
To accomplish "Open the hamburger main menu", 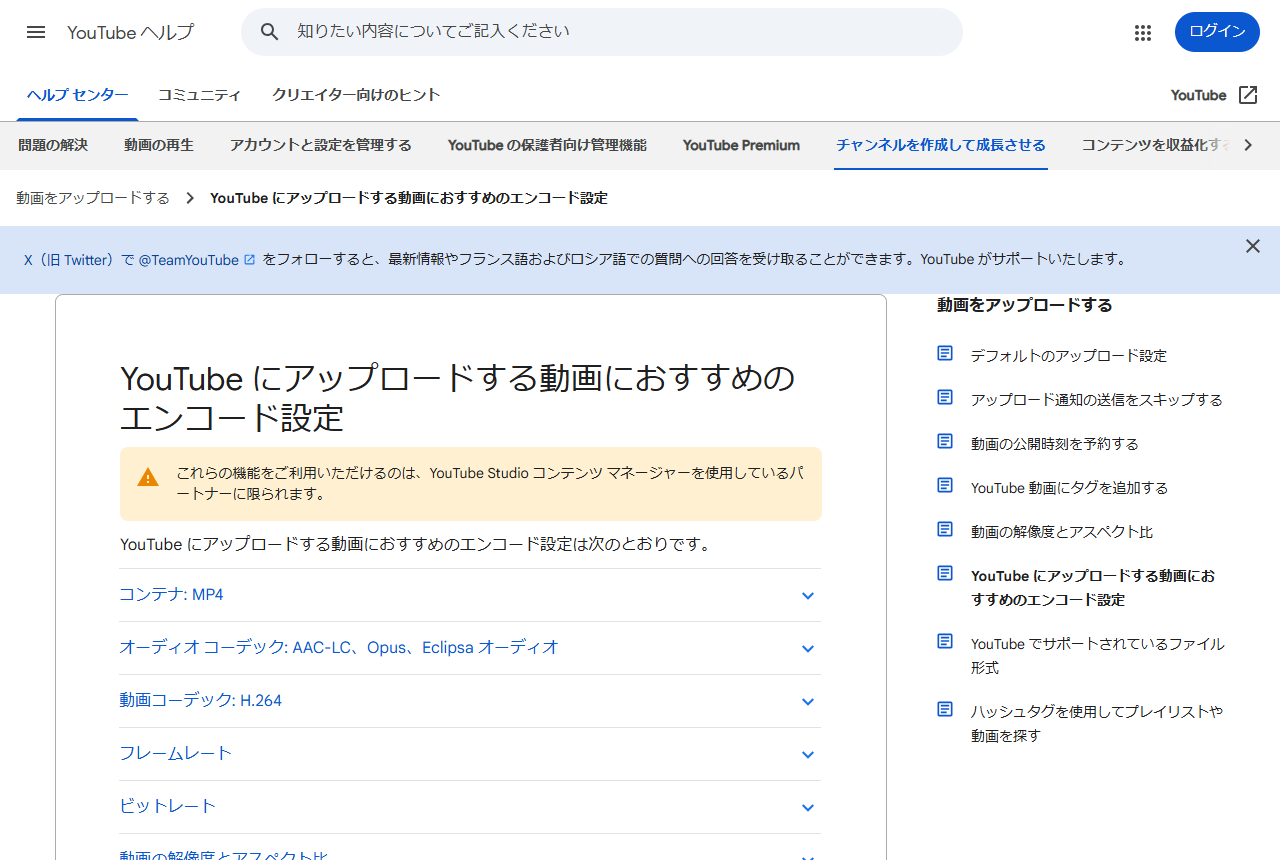I will pyautogui.click(x=36, y=32).
